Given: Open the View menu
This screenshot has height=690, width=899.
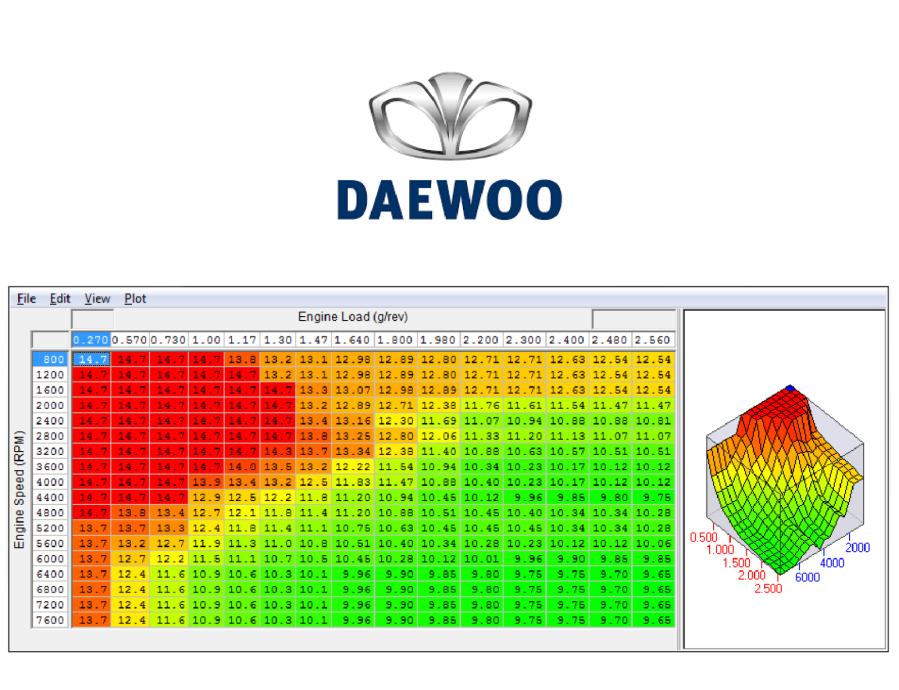Looking at the screenshot, I should [96, 298].
